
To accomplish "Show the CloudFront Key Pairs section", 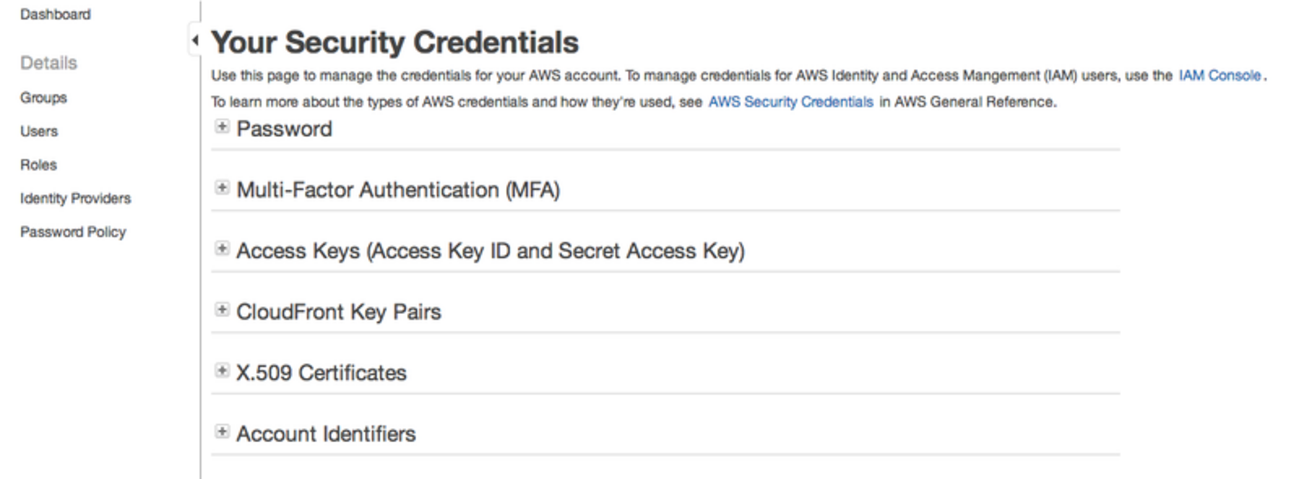I will tap(338, 312).
